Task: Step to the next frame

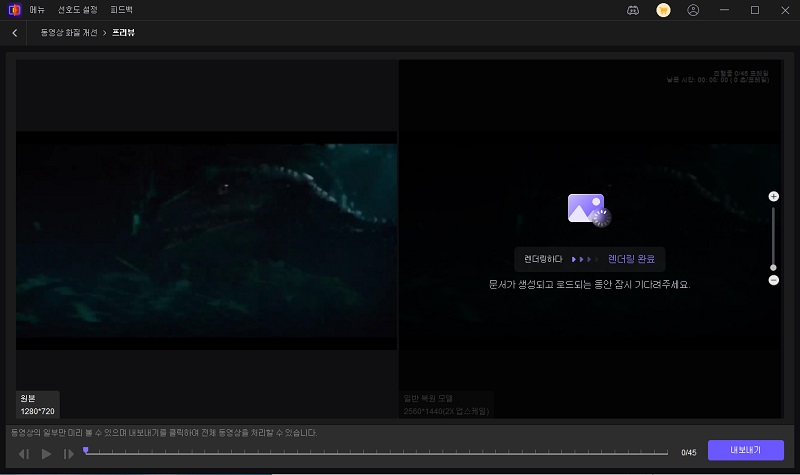Action: (x=69, y=454)
